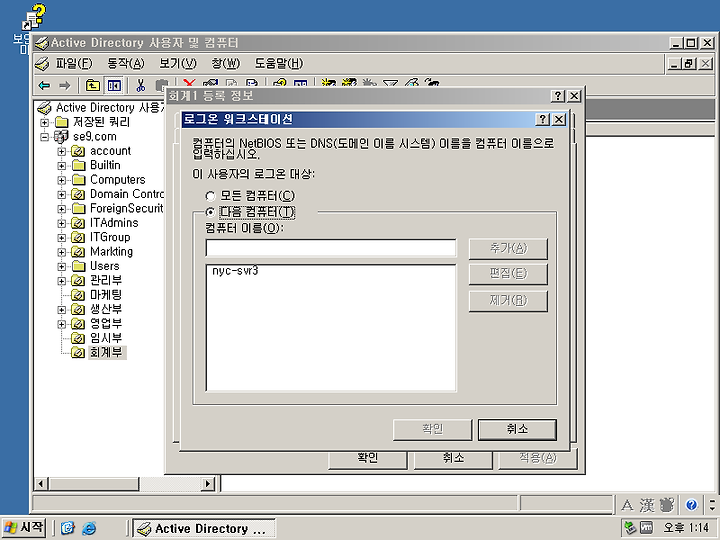Click the 컴퓨터 이름 input field

[x=331, y=248]
